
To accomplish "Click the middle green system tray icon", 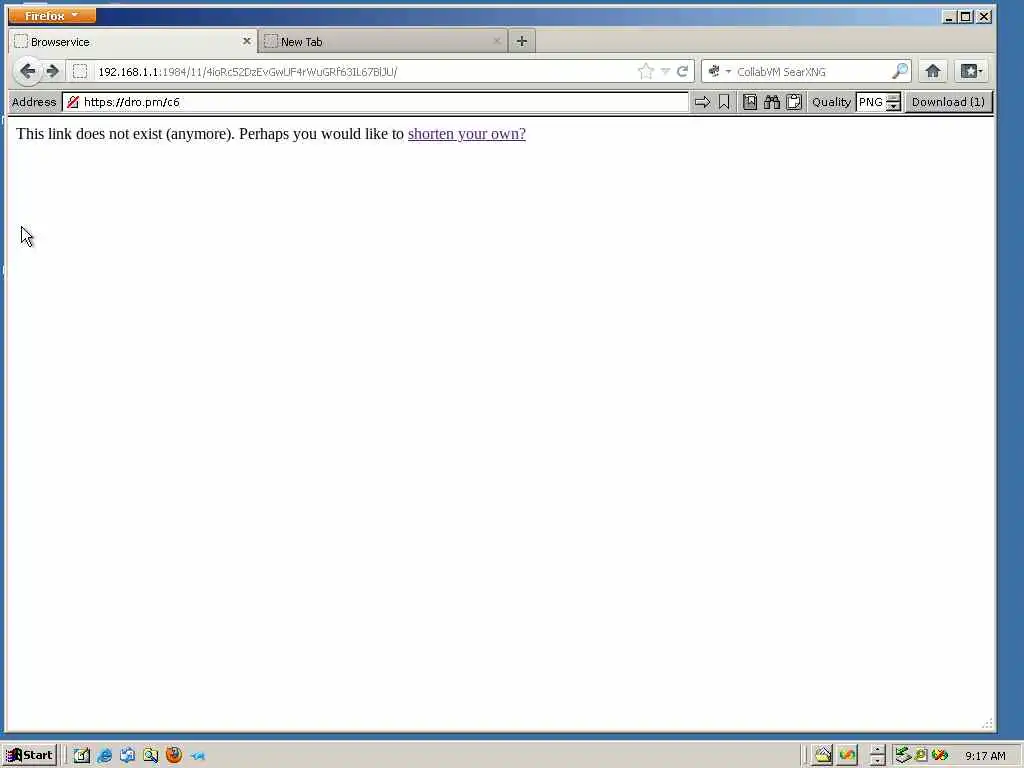I will coord(921,756).
